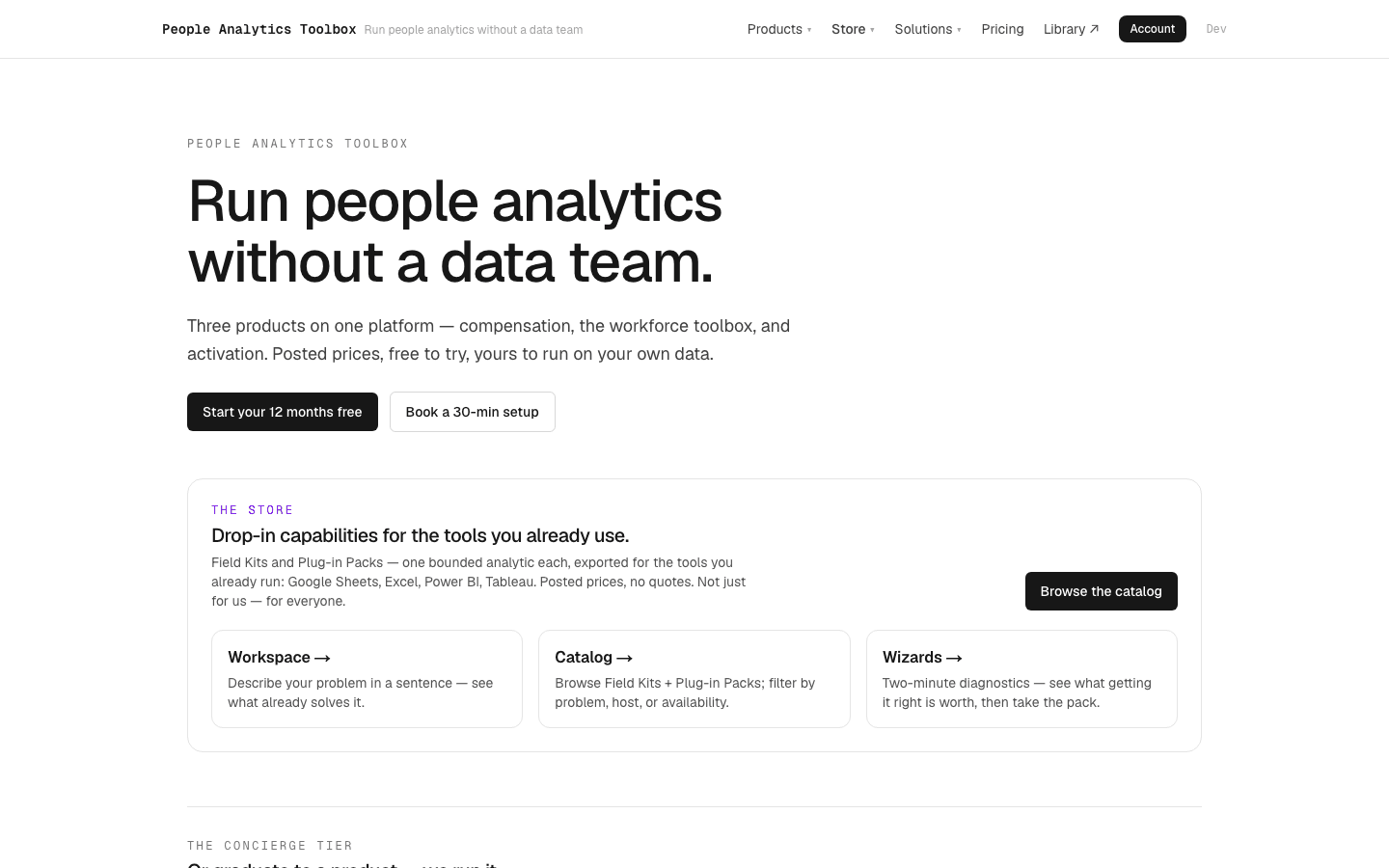Click "Two-minute diagnostics" description text
The height and width of the screenshot is (868, 1389).
1017,692
